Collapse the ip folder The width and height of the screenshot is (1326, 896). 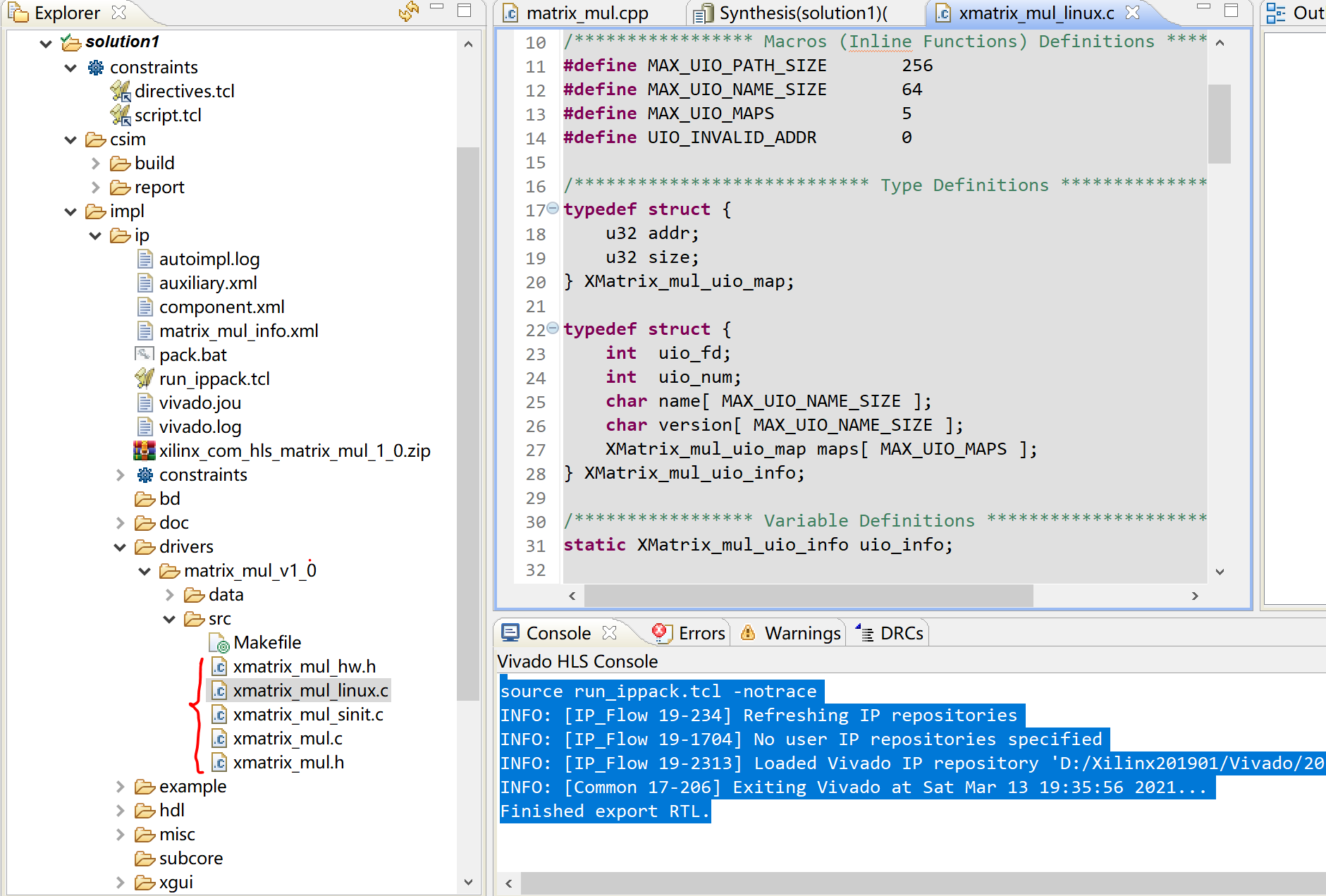[x=95, y=235]
